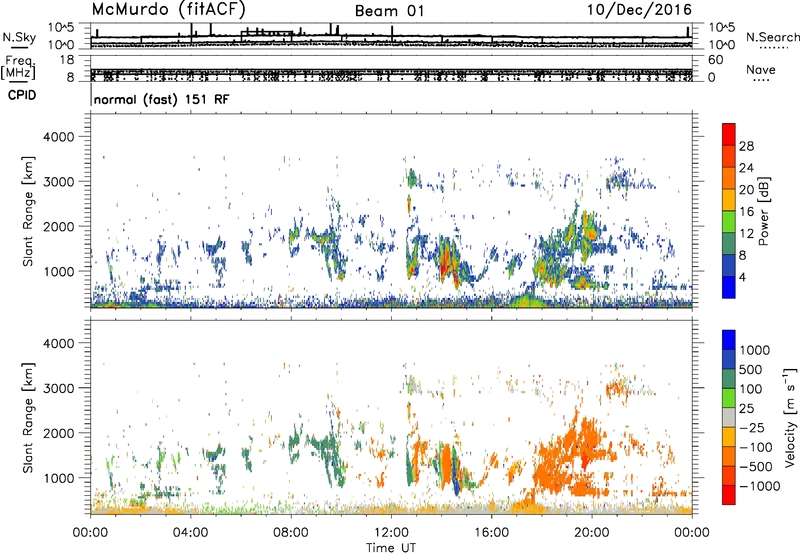Click the '16:00' time tick label
Viewport: 800px width, 554px height.
click(492, 533)
